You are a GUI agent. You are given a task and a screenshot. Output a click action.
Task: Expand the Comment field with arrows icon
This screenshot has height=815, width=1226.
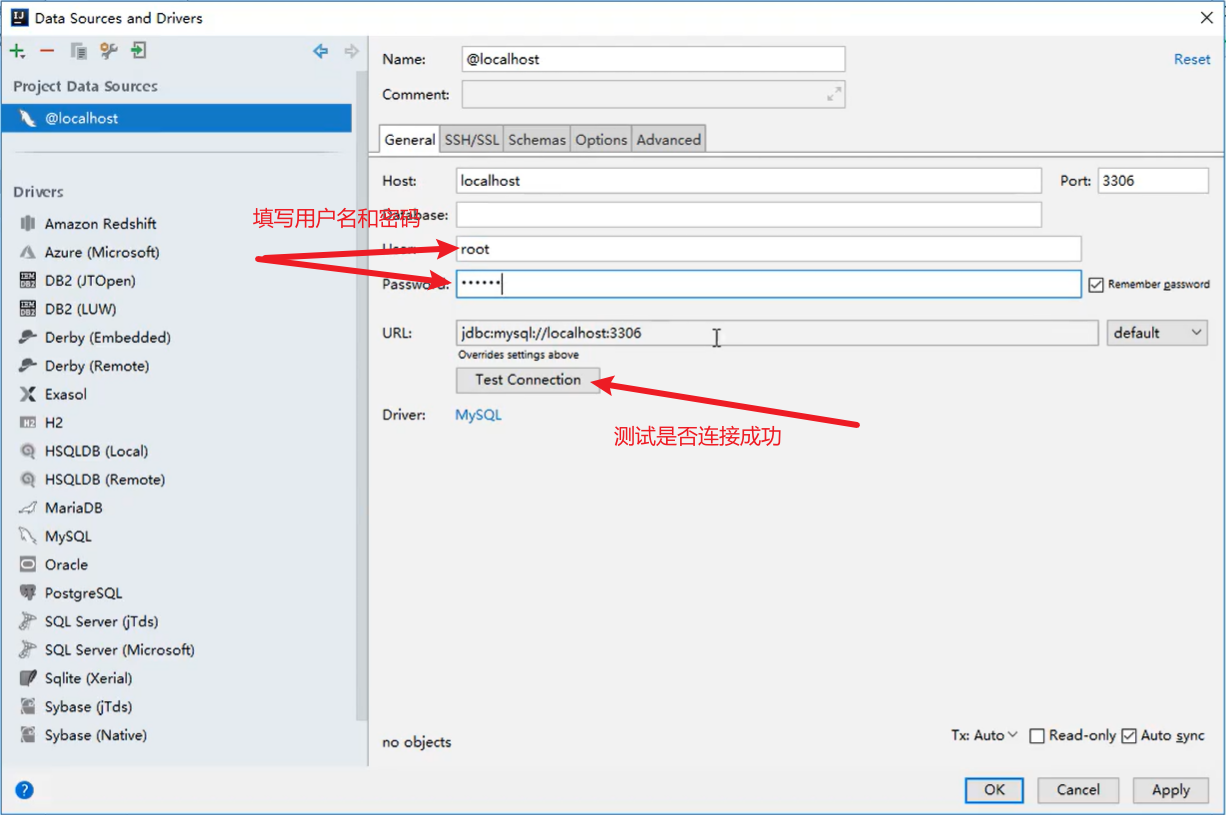click(x=834, y=94)
